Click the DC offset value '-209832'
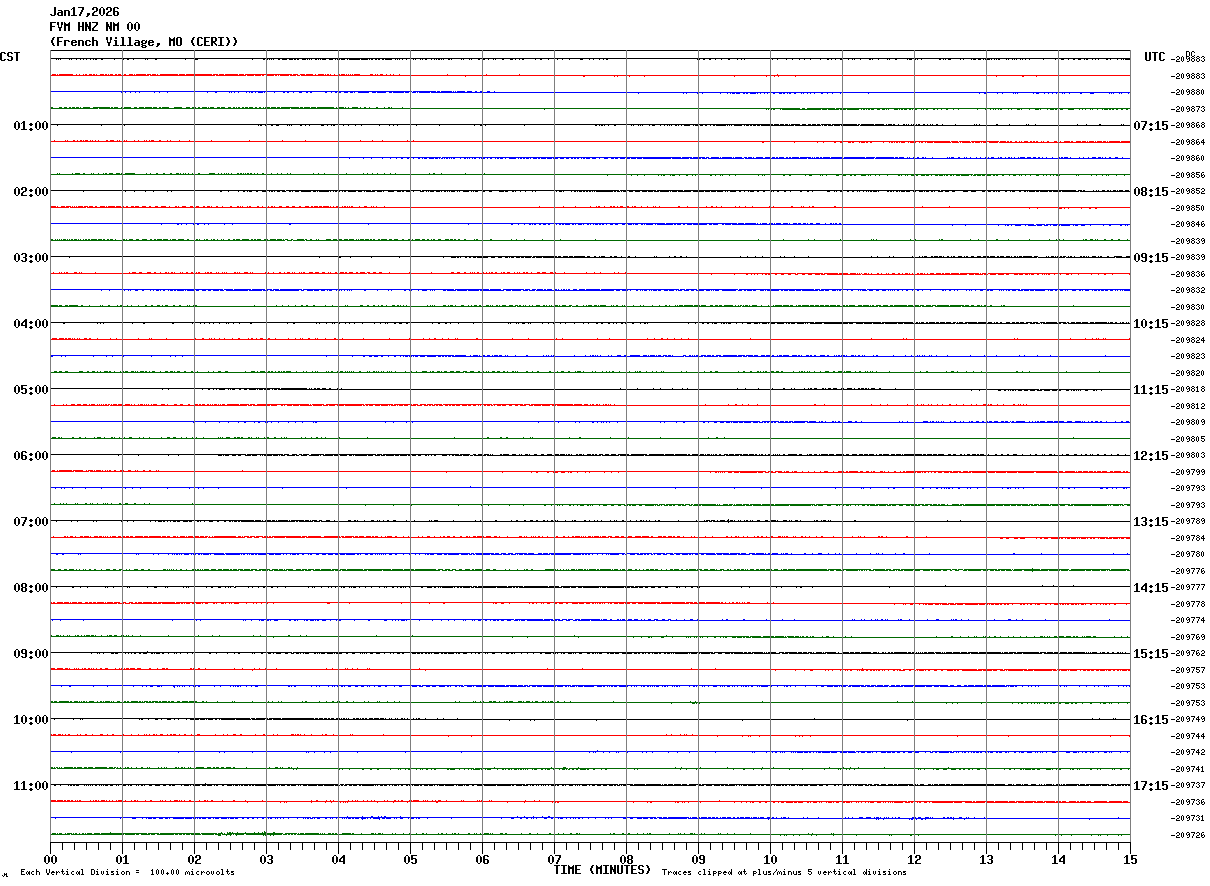The height and width of the screenshot is (886, 1210). point(1189,290)
